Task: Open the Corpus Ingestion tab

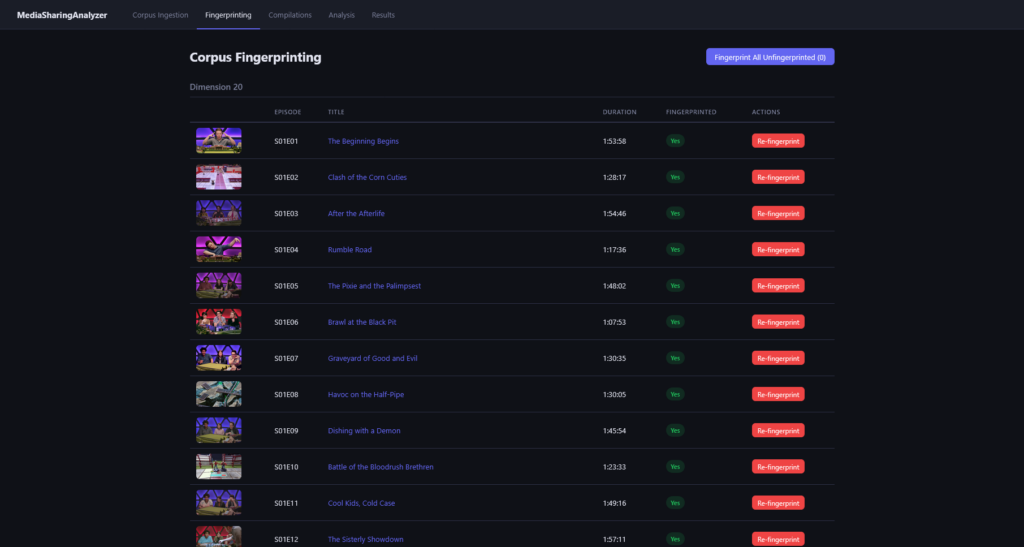Action: [x=160, y=15]
